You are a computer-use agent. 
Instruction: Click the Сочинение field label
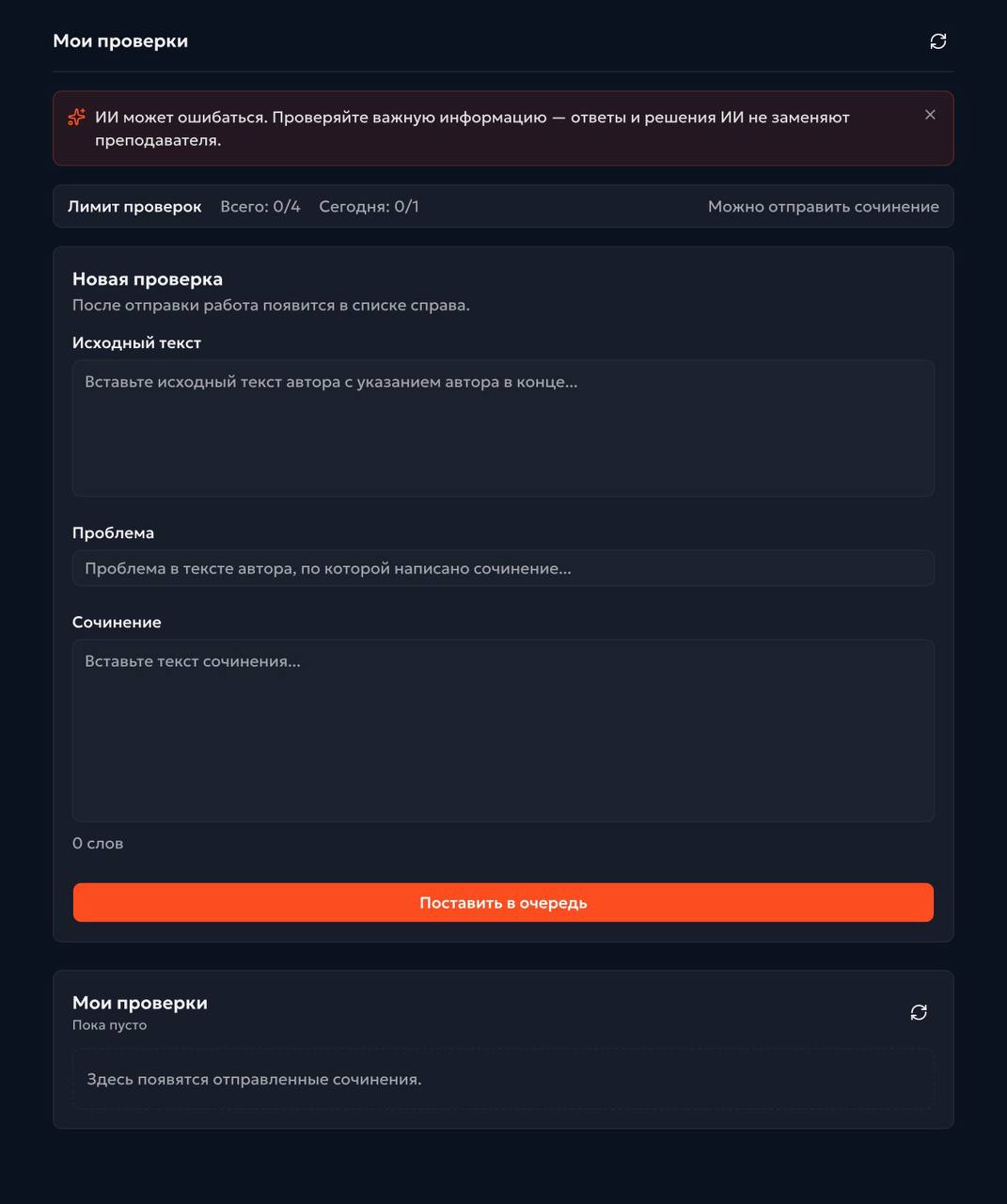coord(117,623)
